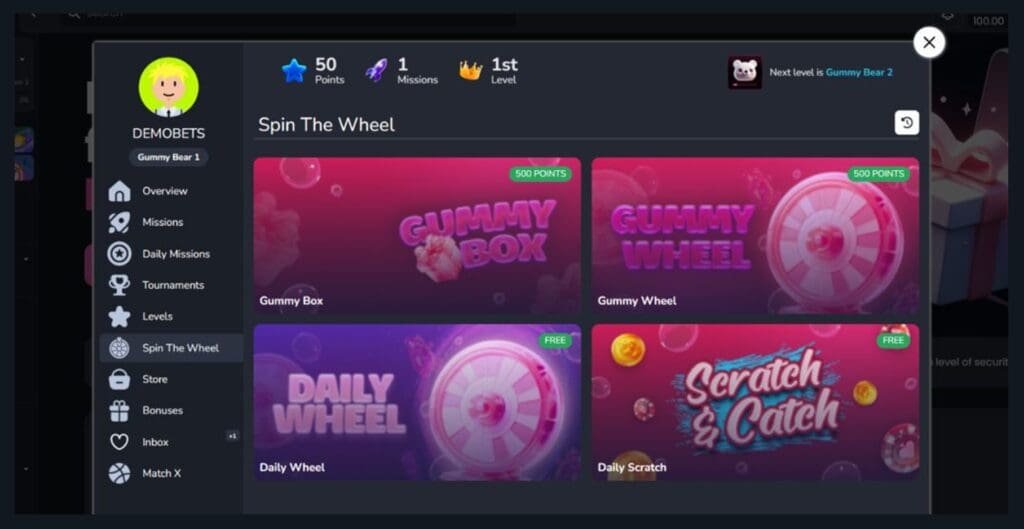Click the Gummy Bear 1 level badge
Viewport: 1024px width, 529px height.
168,157
